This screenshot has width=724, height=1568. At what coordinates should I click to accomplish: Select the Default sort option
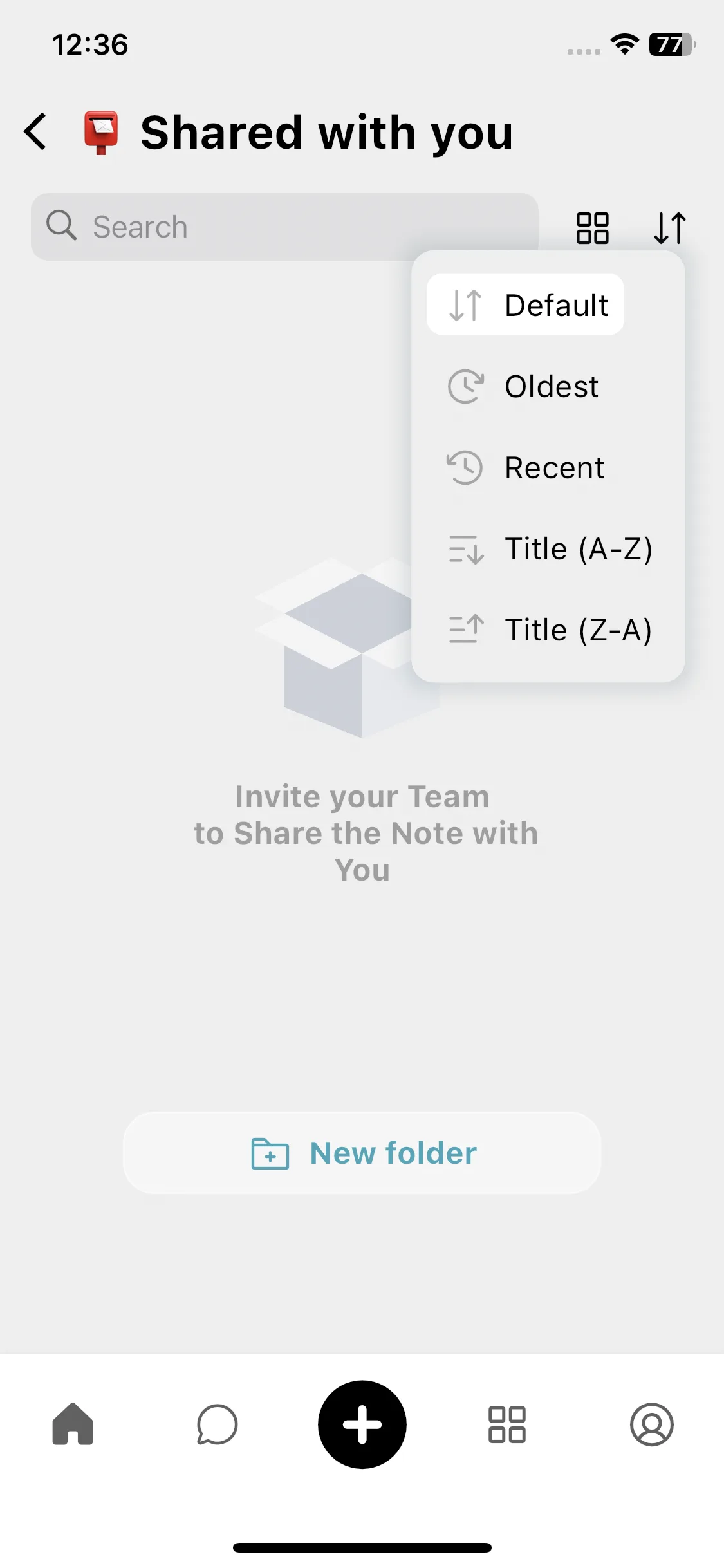525,304
